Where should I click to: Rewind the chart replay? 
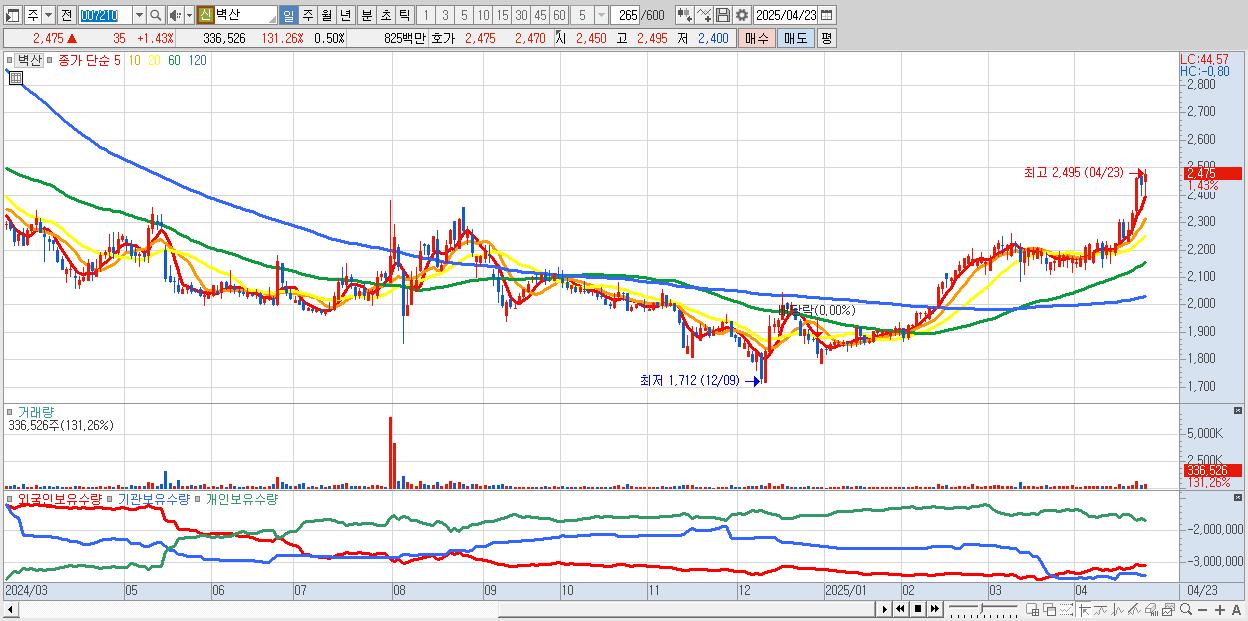901,609
